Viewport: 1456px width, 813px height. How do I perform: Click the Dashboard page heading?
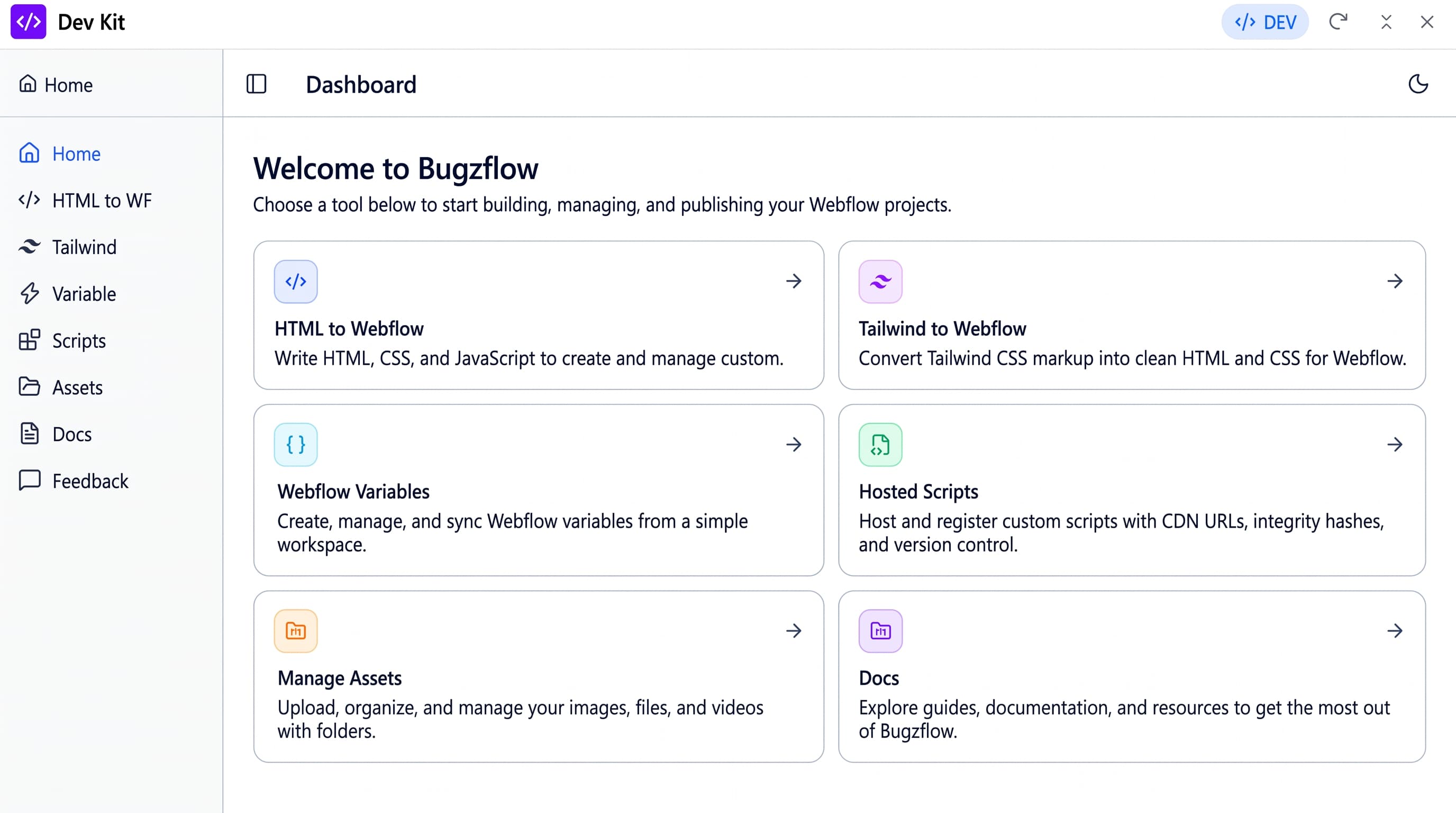pyautogui.click(x=361, y=84)
